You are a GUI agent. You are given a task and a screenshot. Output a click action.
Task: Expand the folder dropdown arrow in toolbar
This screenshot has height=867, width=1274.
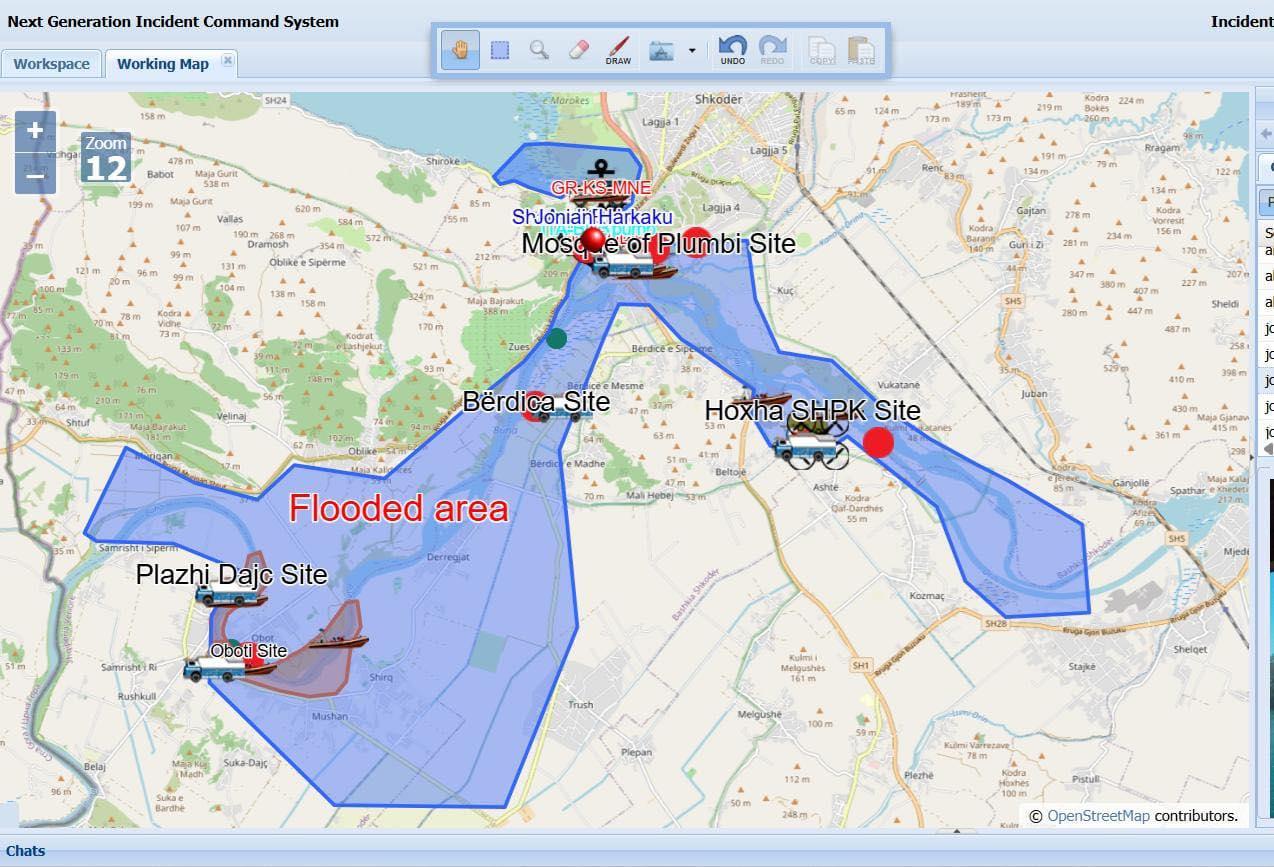click(692, 51)
